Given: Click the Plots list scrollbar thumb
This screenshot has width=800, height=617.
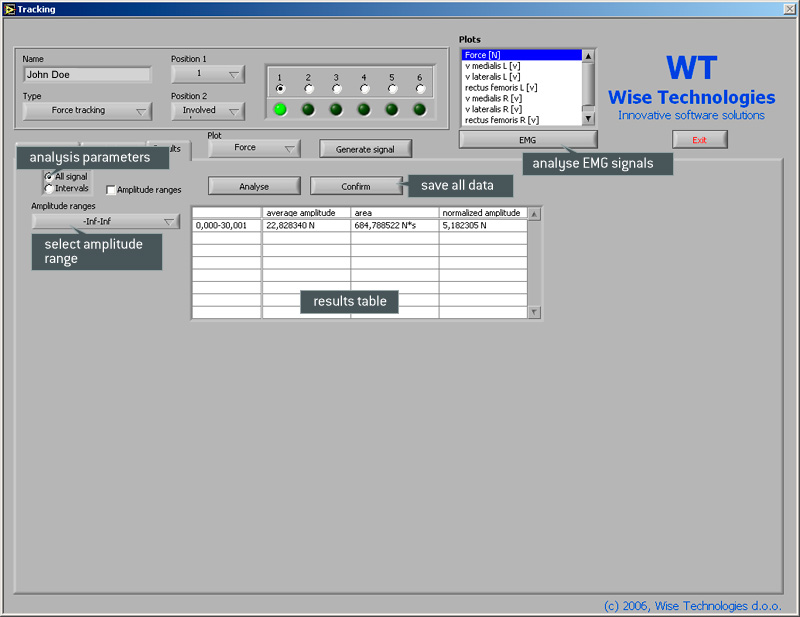Looking at the screenshot, I should (x=588, y=84).
